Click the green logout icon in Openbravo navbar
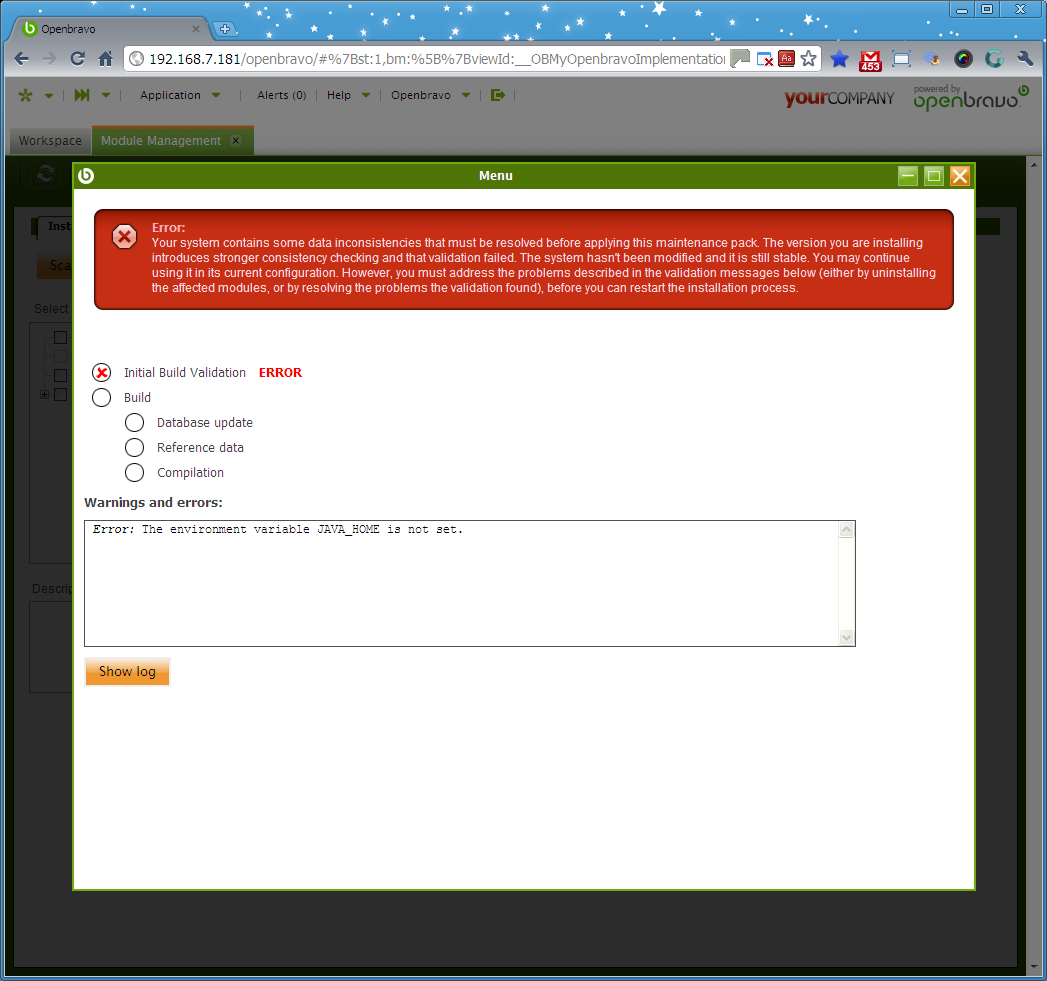 pos(497,95)
